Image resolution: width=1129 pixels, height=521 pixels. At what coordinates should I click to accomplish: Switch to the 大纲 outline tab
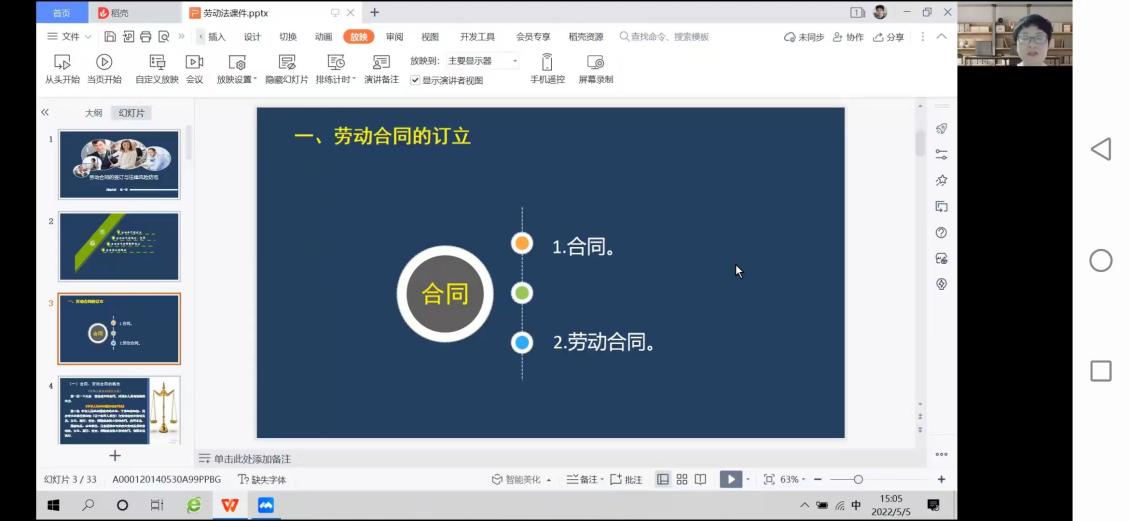[93, 113]
